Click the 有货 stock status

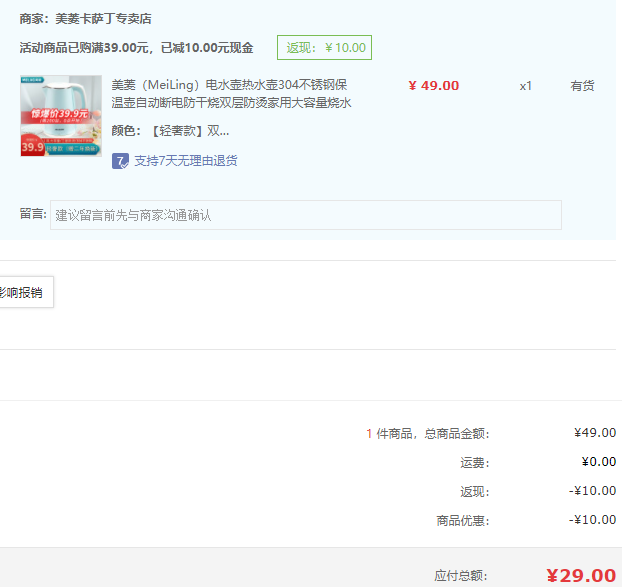[582, 86]
